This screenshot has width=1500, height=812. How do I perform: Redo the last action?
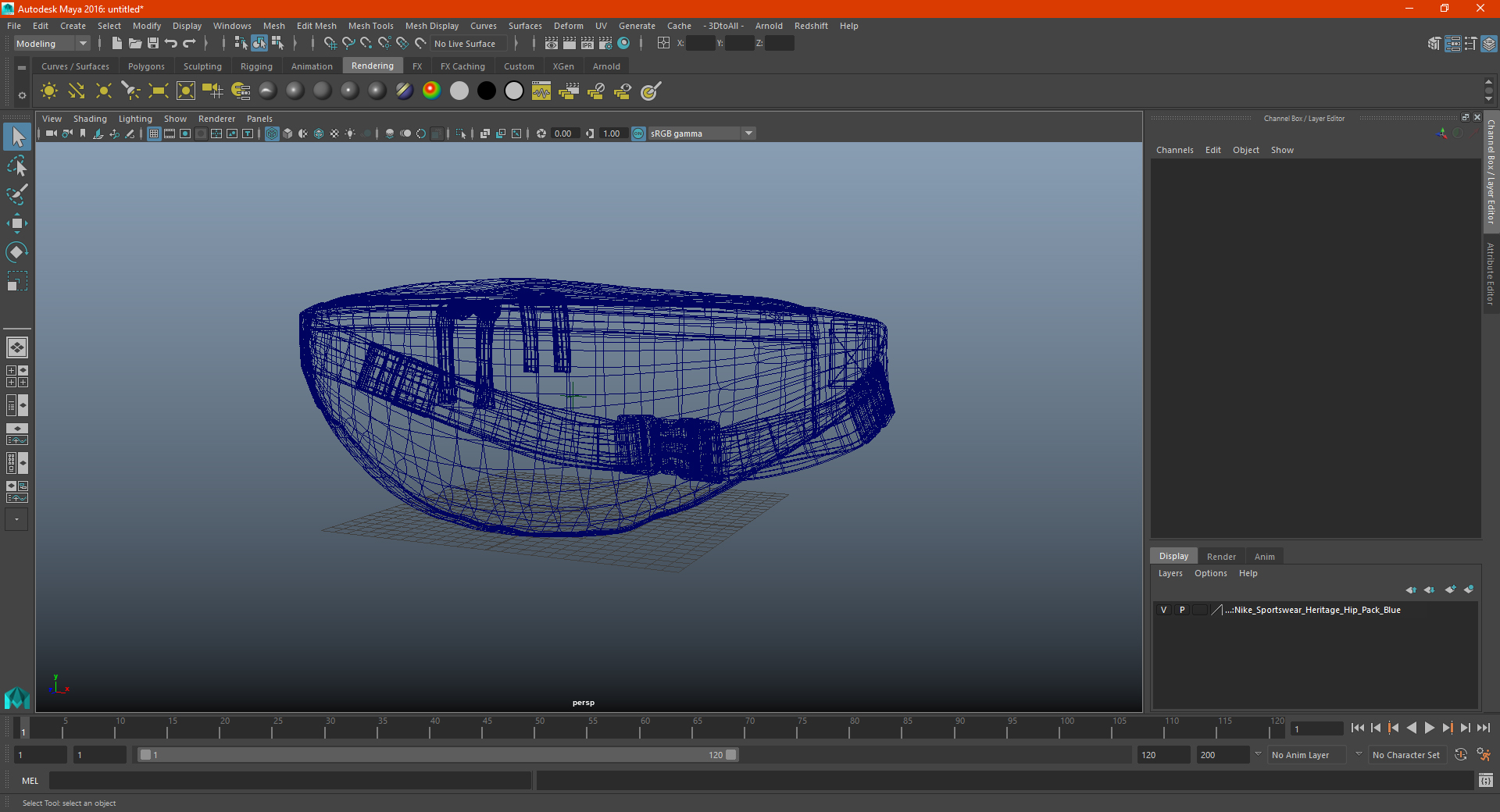(189, 43)
